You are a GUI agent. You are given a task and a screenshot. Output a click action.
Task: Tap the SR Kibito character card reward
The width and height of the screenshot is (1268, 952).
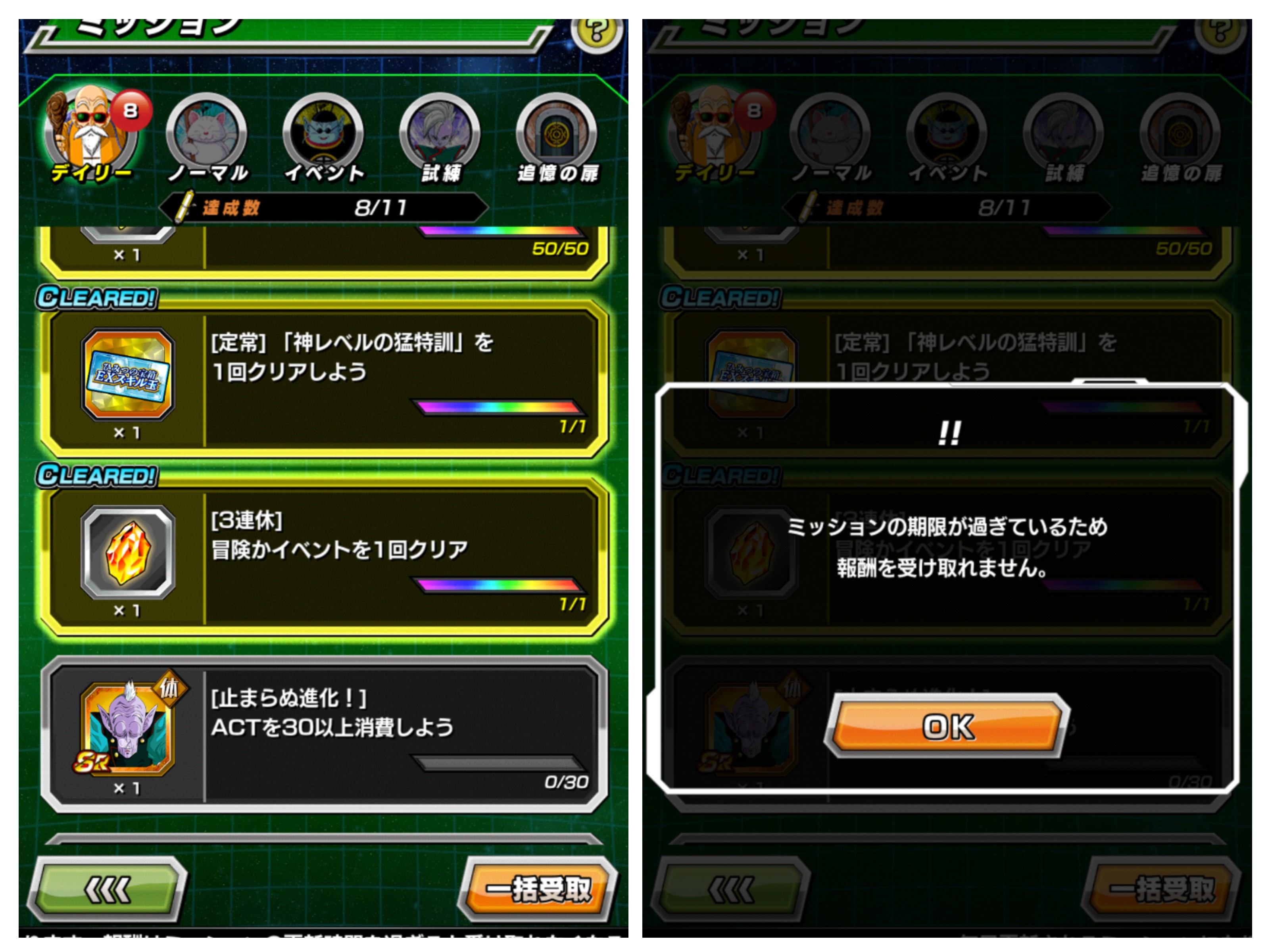pos(128,728)
